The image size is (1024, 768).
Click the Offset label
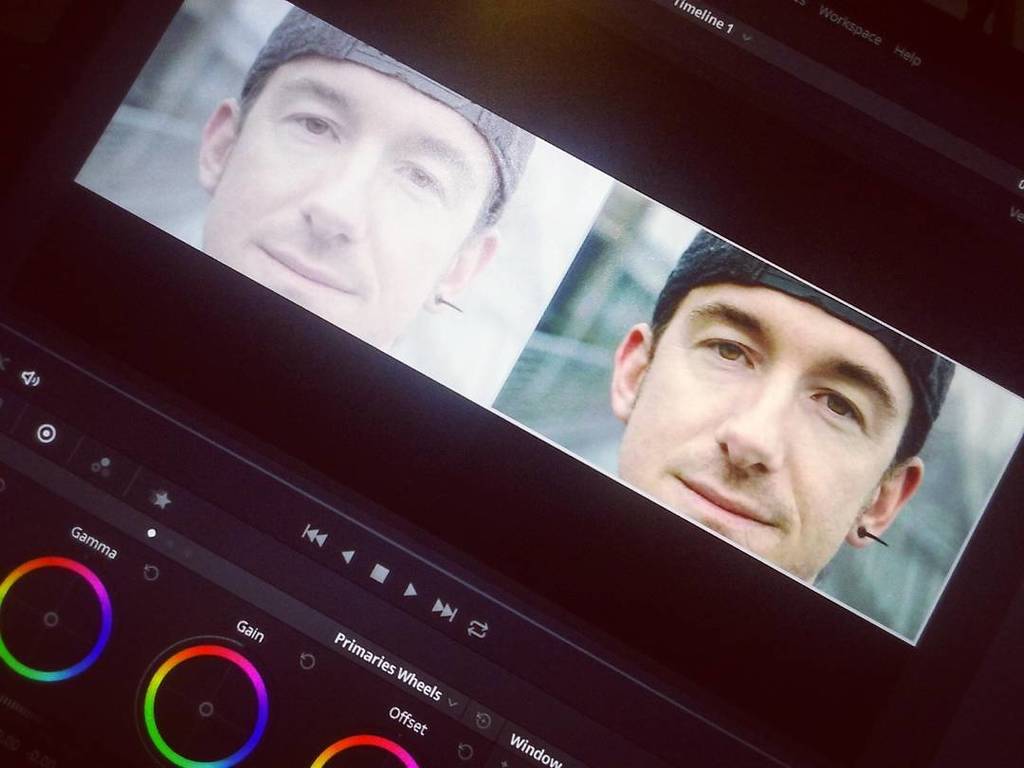point(408,721)
